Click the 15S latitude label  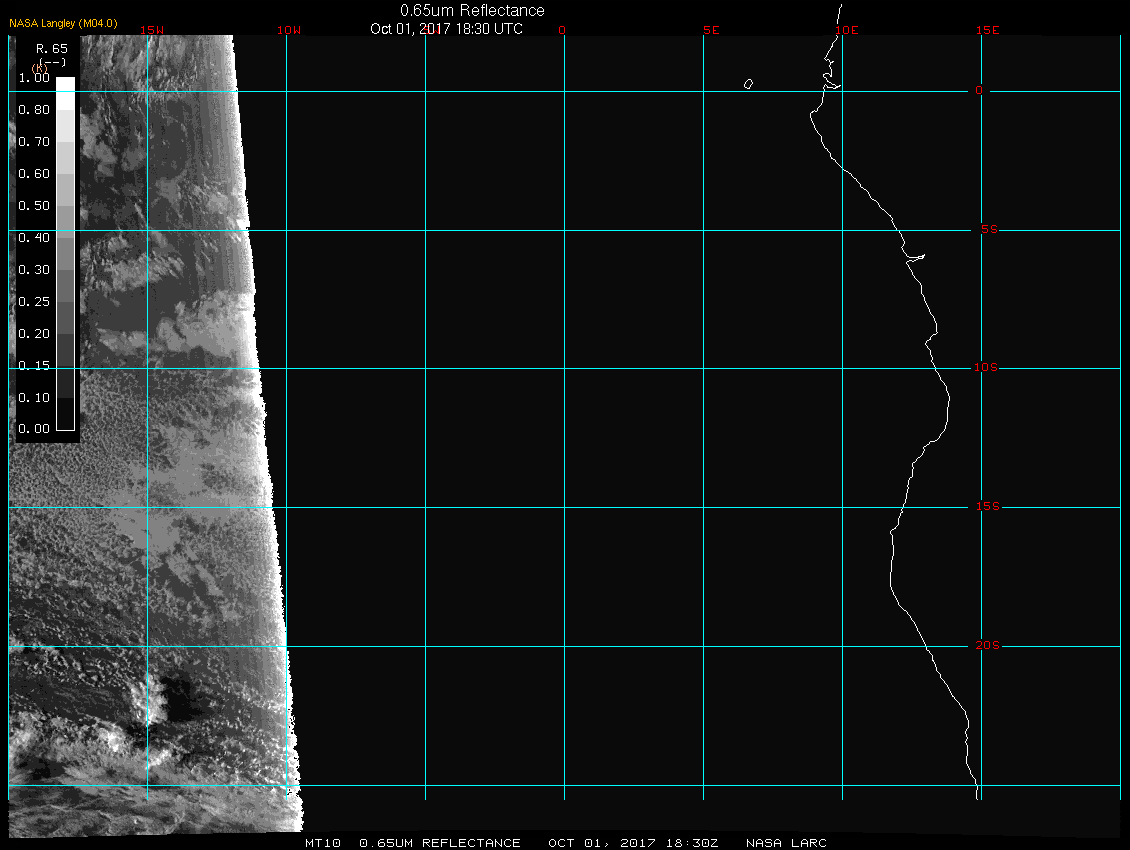(985, 507)
